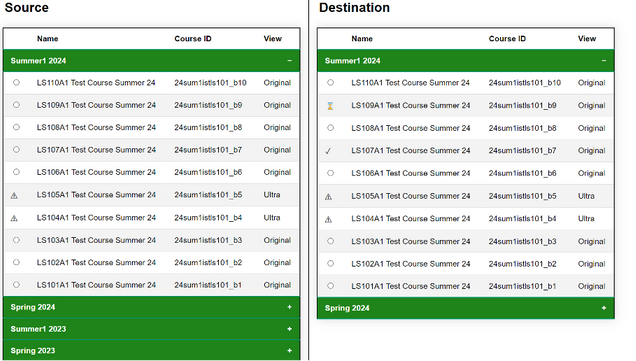Screen dimensions: 636x361
Task: Select LS103A1 radio button in Destination
Action: pos(331,241)
